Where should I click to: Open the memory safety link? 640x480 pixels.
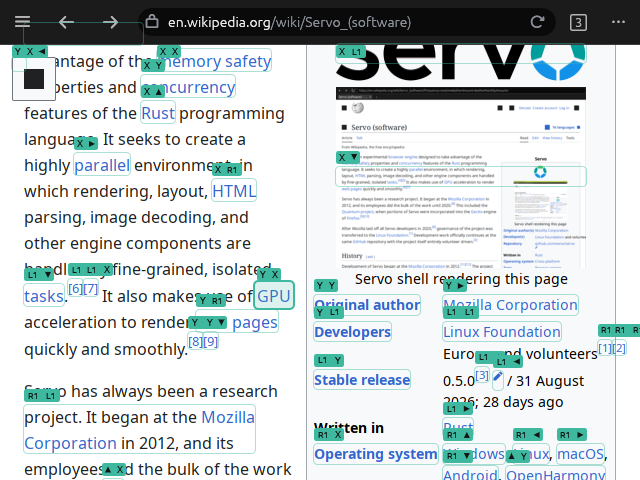click(x=215, y=61)
